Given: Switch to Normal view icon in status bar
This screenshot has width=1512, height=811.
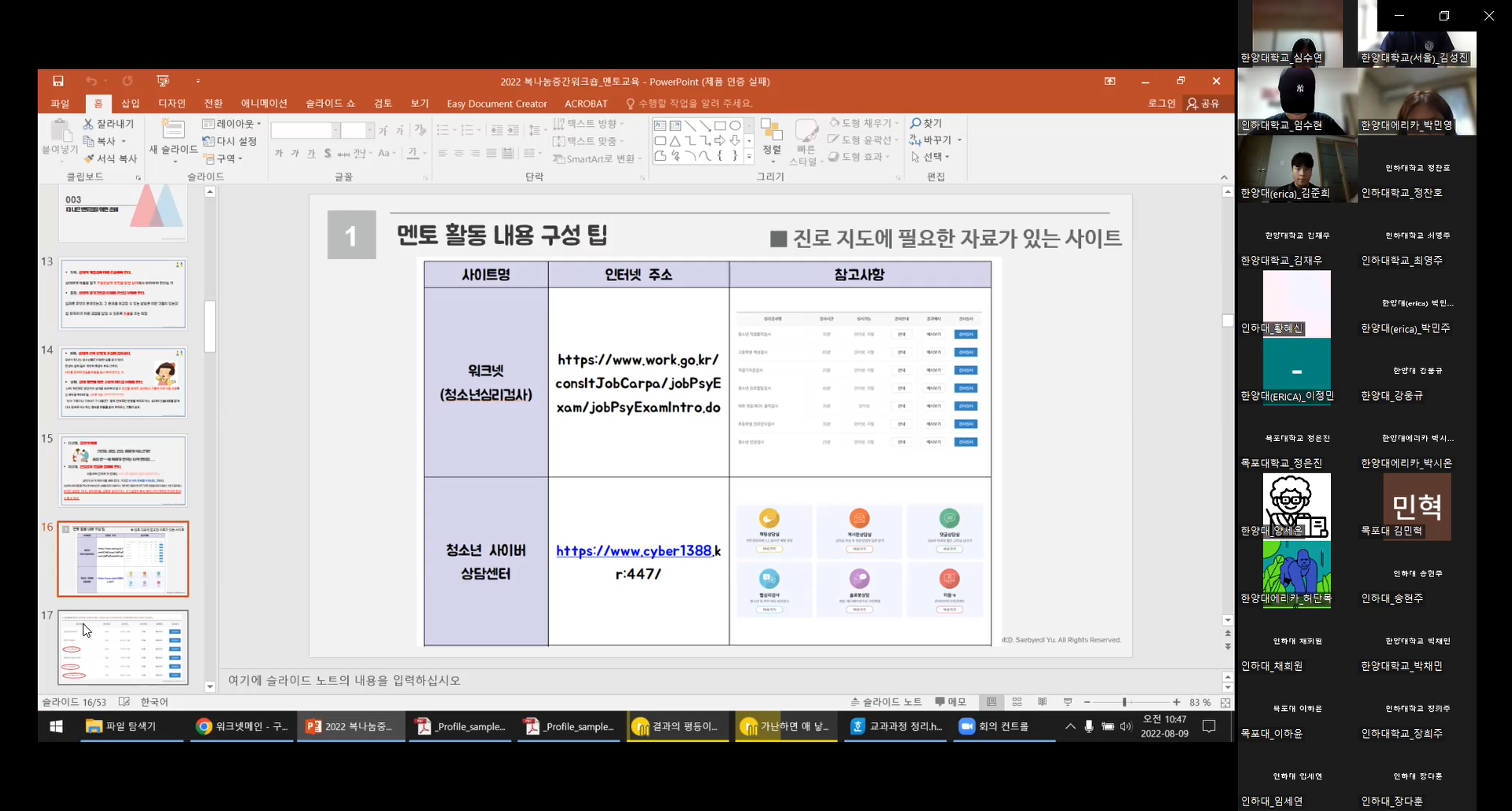Looking at the screenshot, I should point(991,702).
